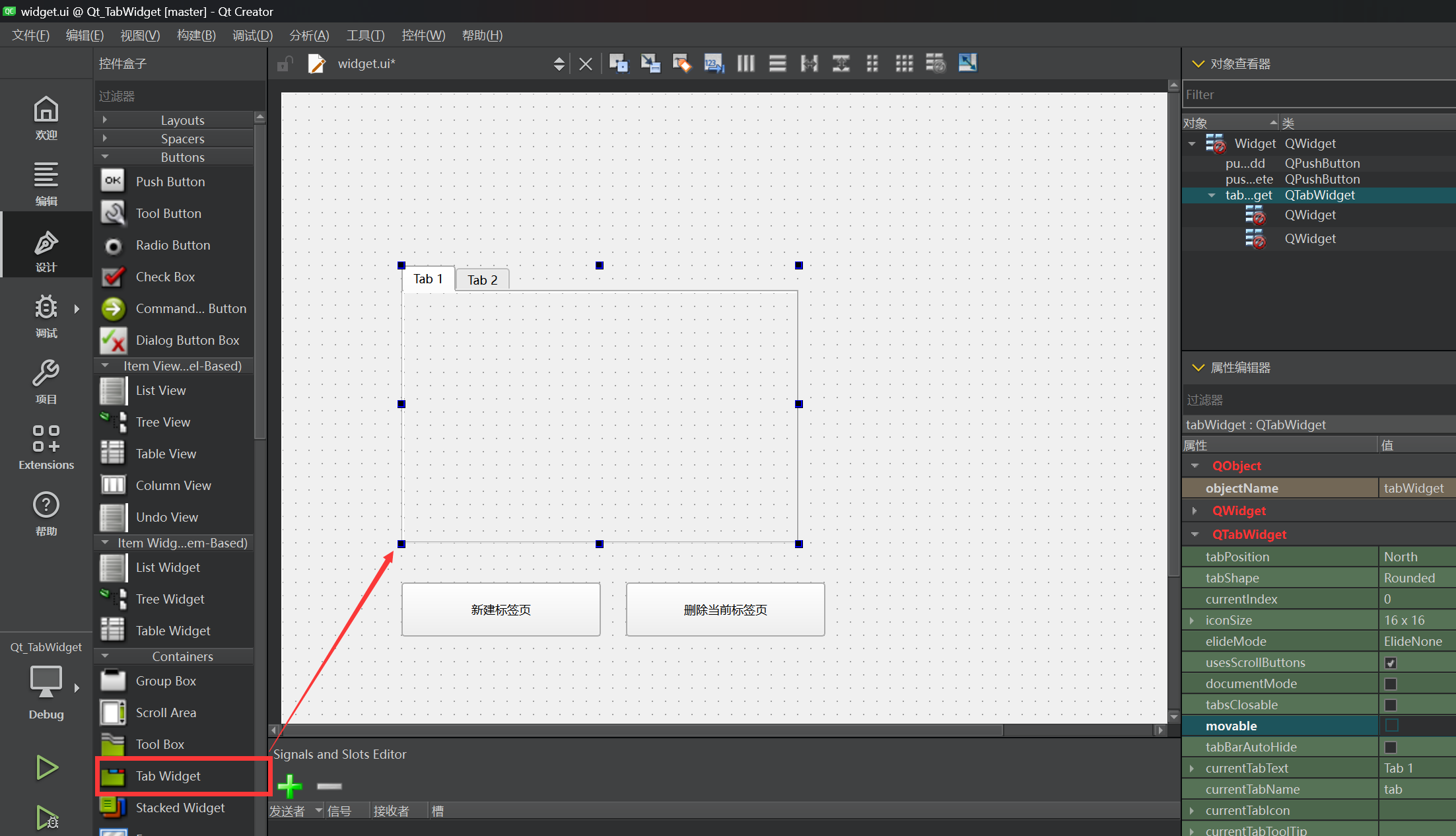The image size is (1456, 836).
Task: Open the widget.ui document selector dropdown
Action: (x=559, y=63)
